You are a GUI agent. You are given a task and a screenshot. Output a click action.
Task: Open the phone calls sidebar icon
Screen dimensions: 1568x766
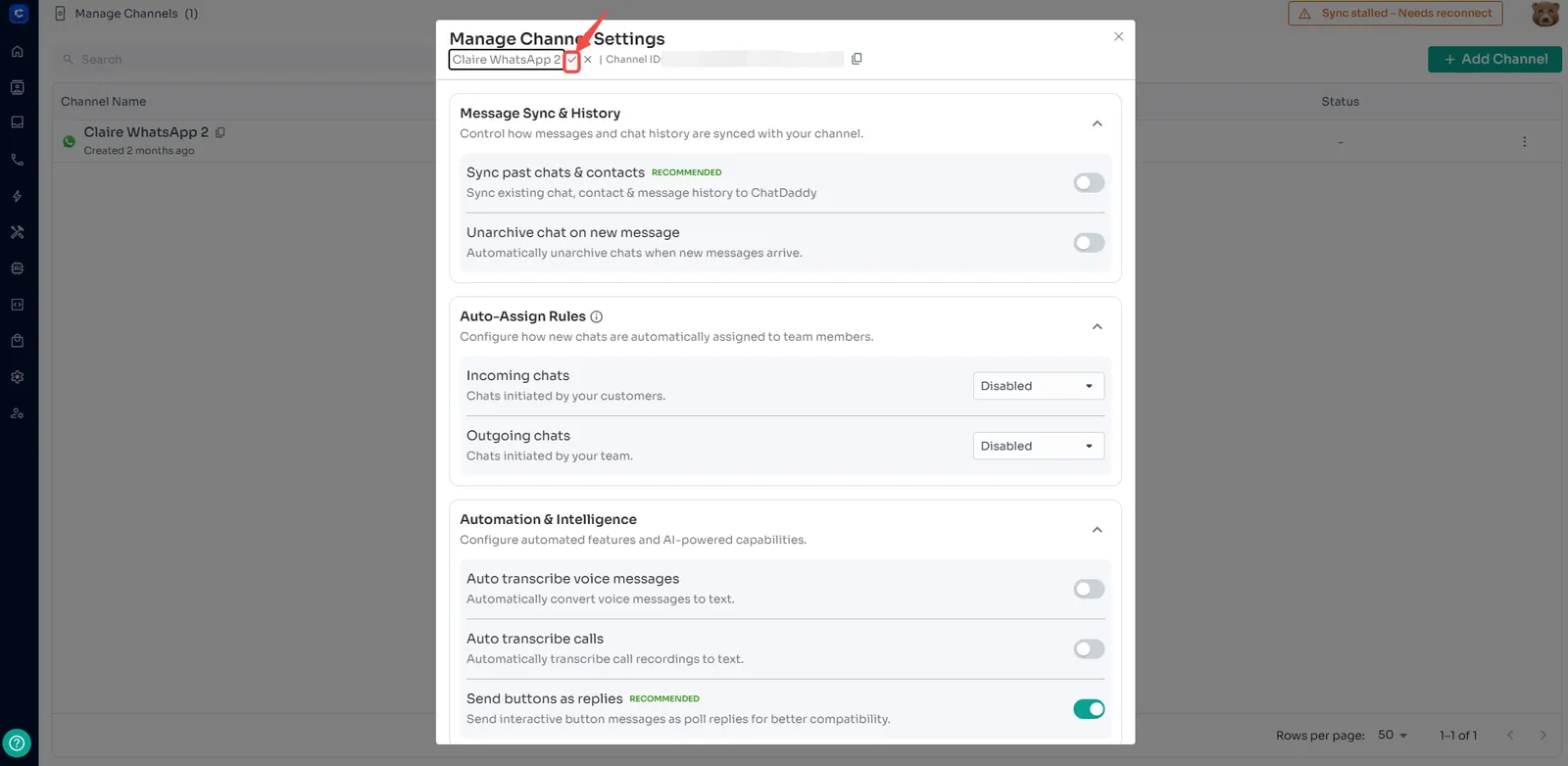(x=18, y=160)
